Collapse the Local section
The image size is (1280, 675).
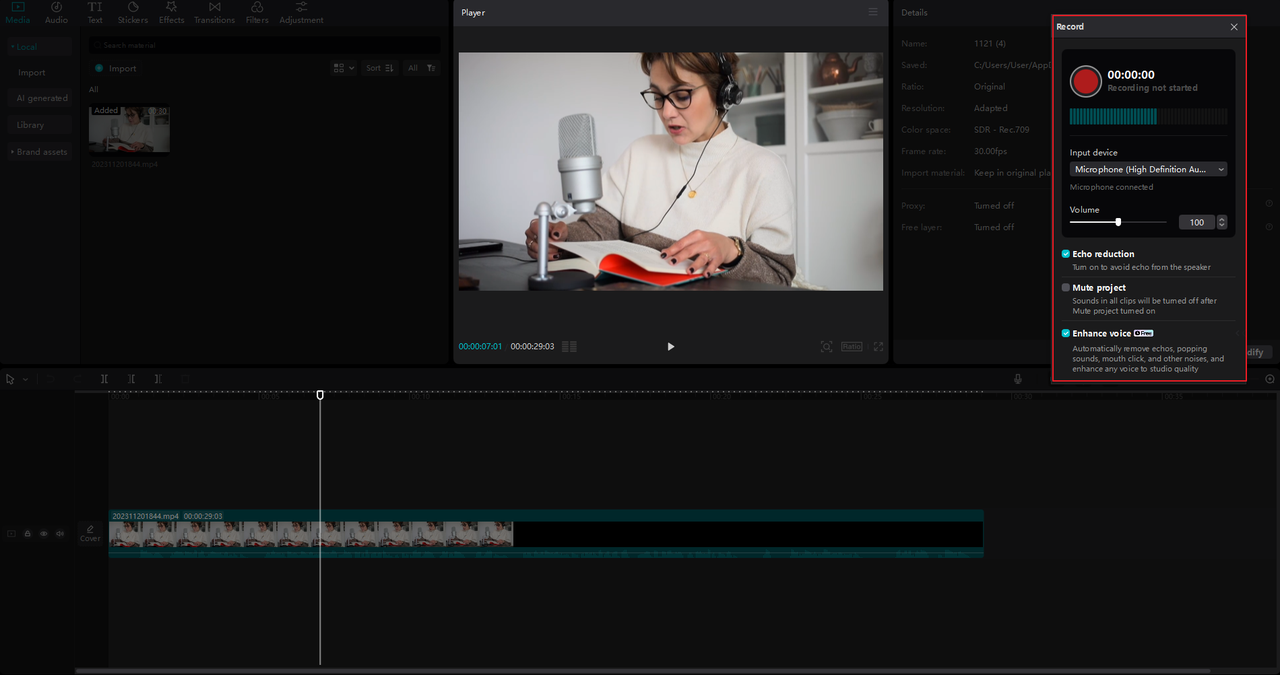point(40,46)
